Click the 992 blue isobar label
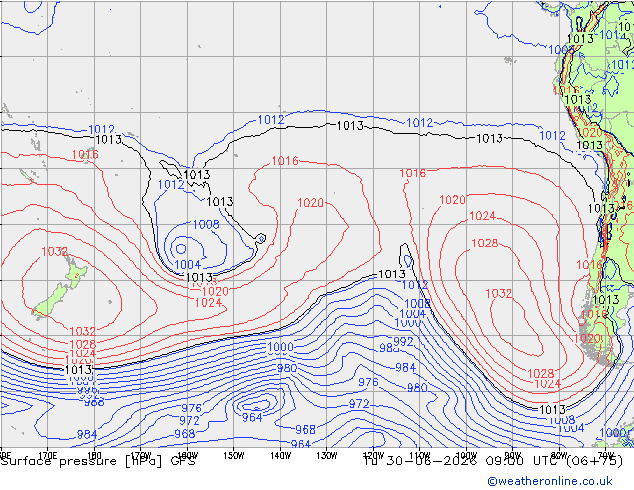This screenshot has width=634, height=490. (x=403, y=342)
